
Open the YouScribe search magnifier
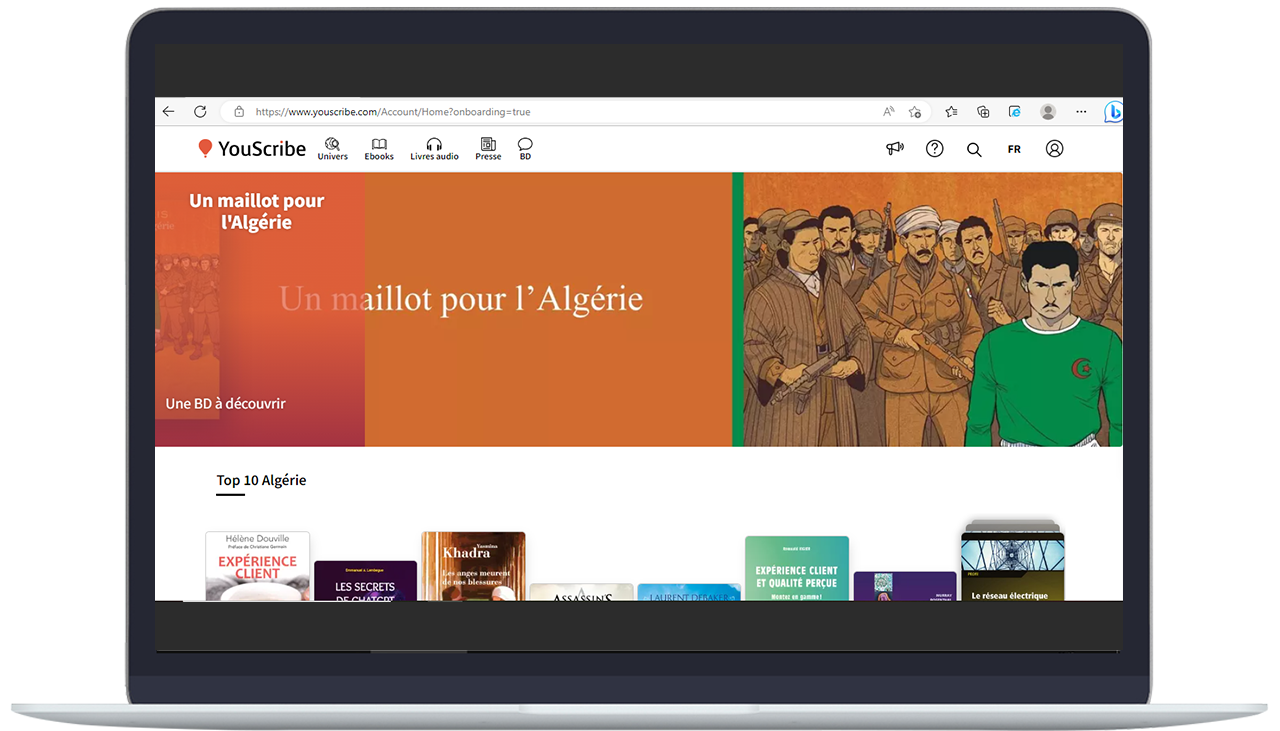pyautogui.click(x=974, y=149)
